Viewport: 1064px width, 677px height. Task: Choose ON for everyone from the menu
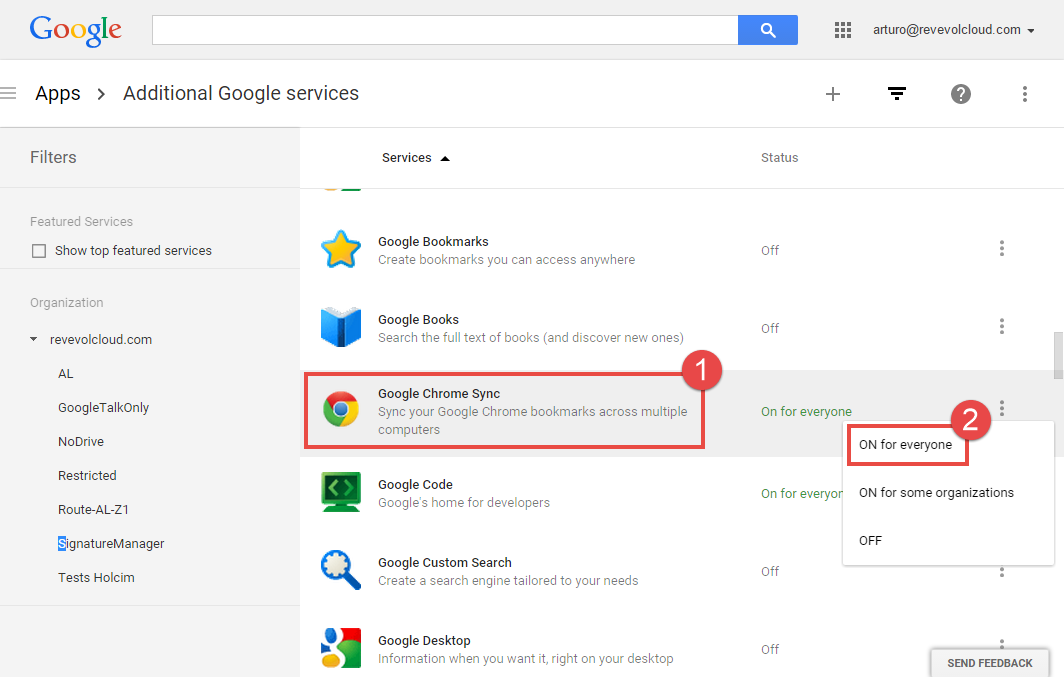[x=905, y=445]
